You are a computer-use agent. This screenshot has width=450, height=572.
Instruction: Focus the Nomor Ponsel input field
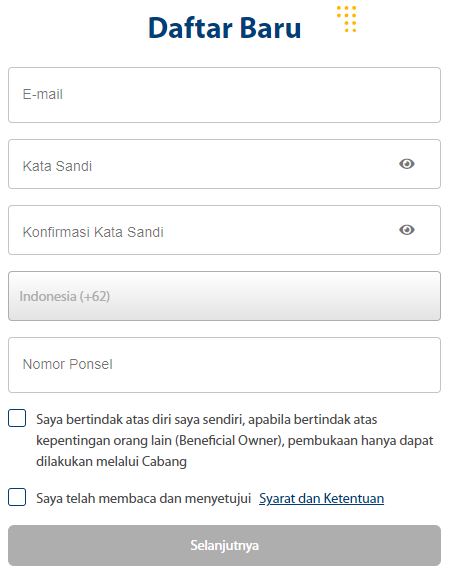[224, 365]
